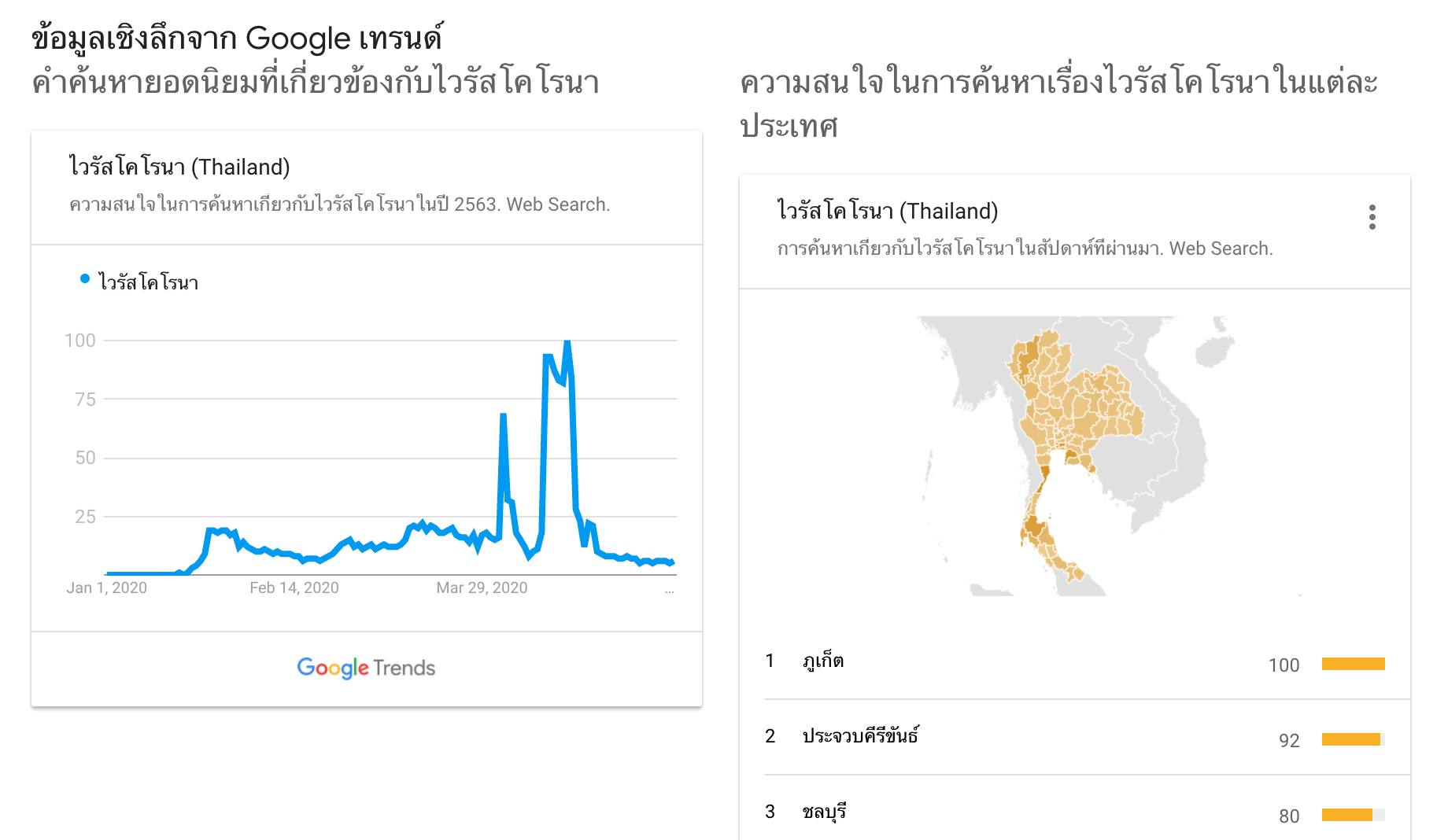Click the orange bar for ชลบุรี
Image resolution: width=1448 pixels, height=840 pixels.
[1346, 815]
